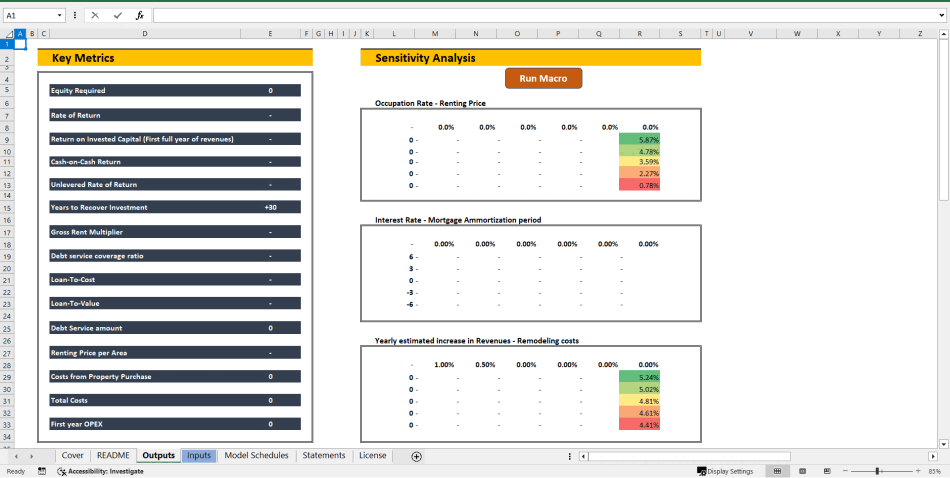Open the Inputs sheet tab

coord(199,456)
